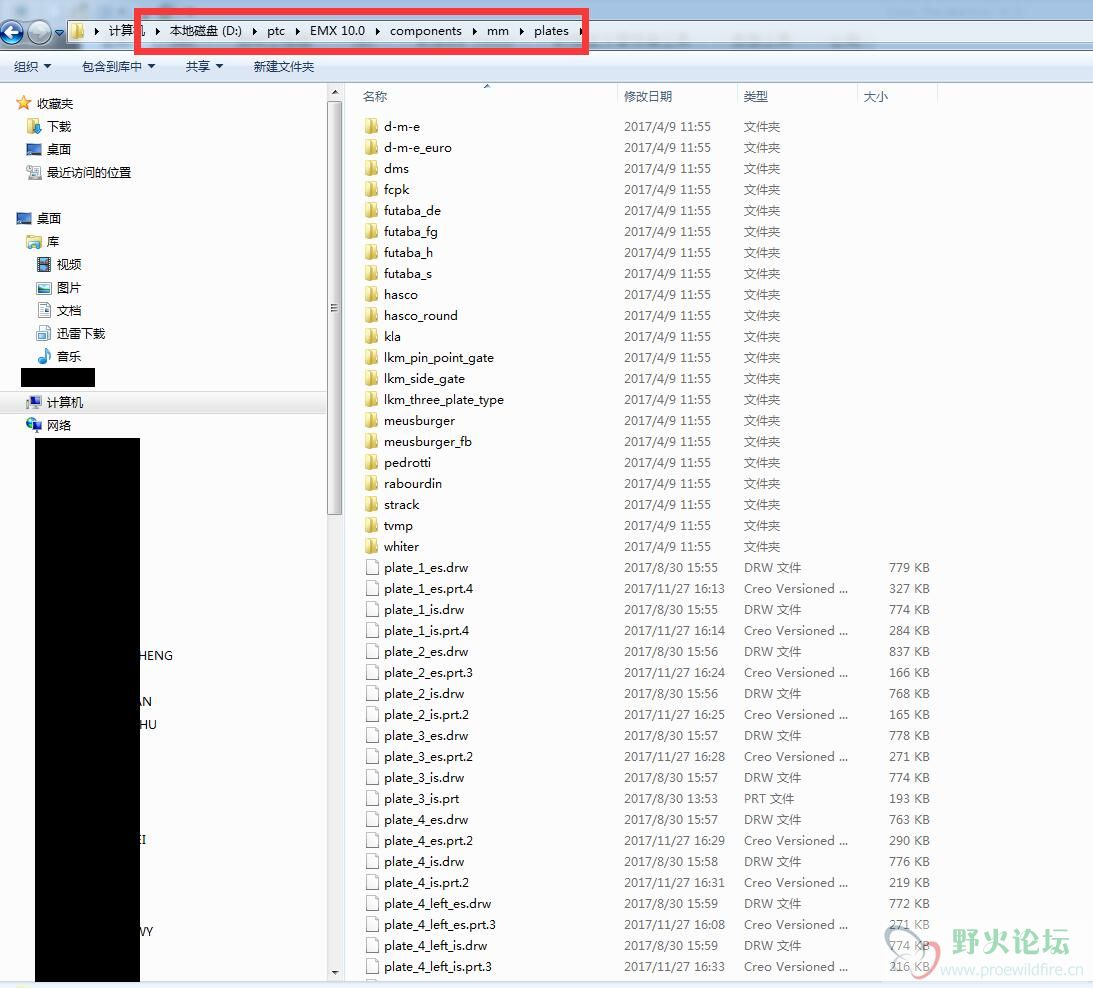Select the futaba_h folder name
The width and height of the screenshot is (1093, 988).
click(408, 252)
